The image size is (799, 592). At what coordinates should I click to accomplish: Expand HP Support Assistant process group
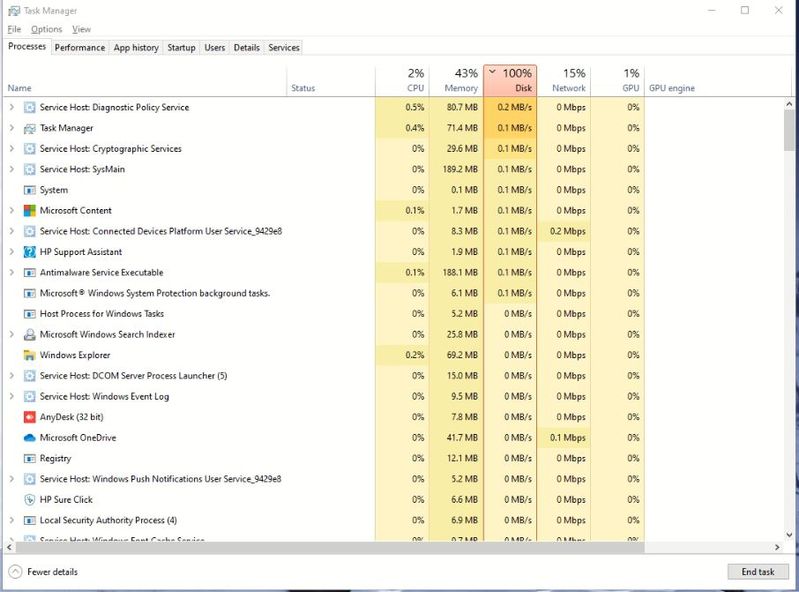click(x=12, y=252)
